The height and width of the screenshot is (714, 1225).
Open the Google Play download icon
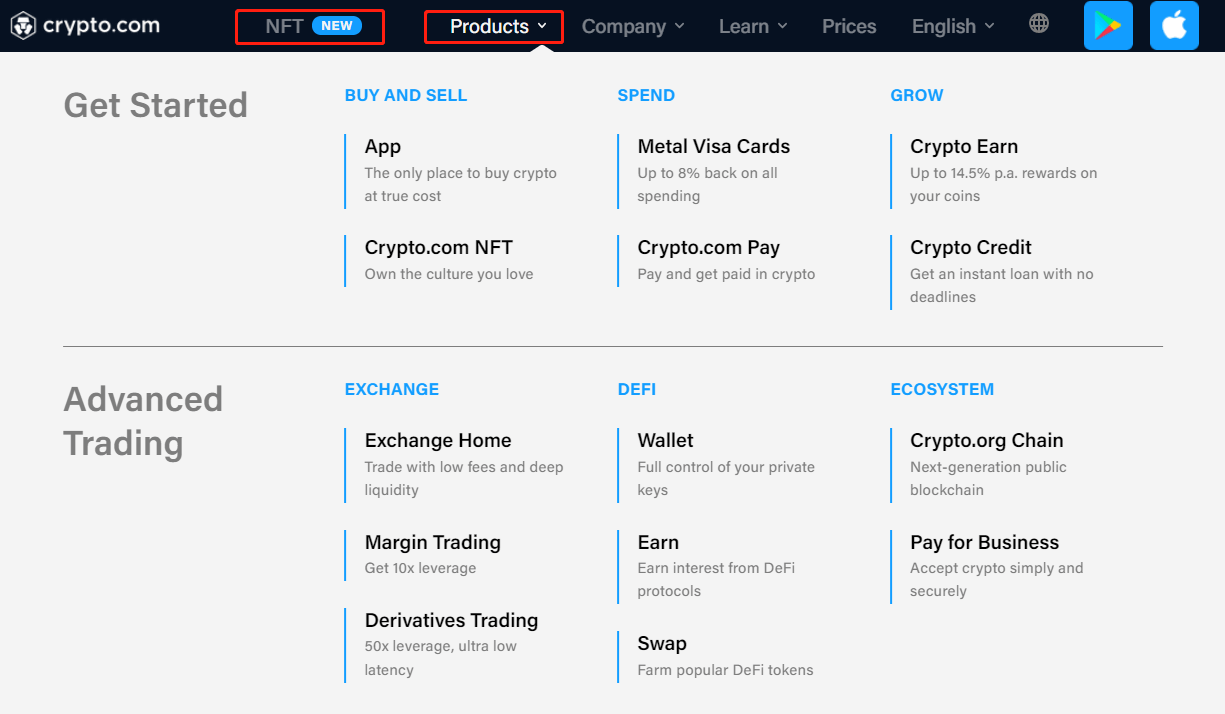(1108, 24)
